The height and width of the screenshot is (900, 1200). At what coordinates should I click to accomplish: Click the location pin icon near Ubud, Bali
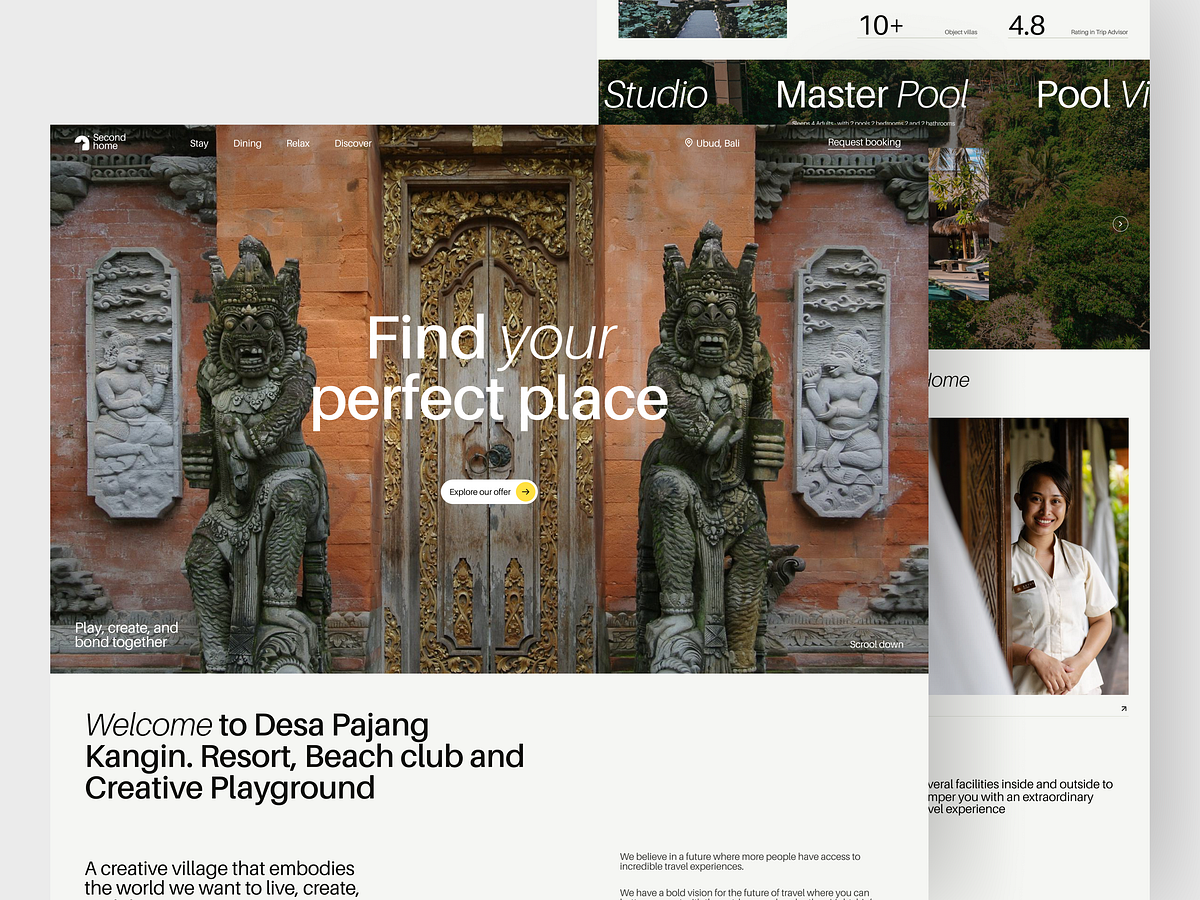coord(688,143)
